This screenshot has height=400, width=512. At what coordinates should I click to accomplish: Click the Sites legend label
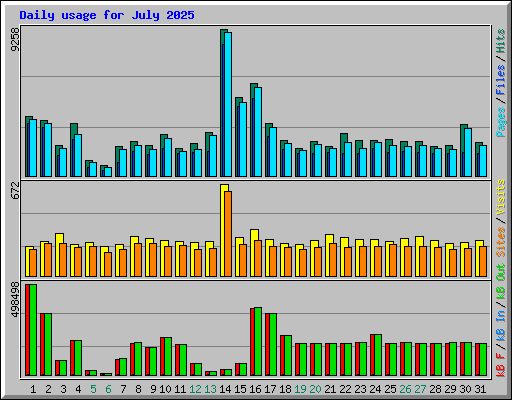(501, 242)
